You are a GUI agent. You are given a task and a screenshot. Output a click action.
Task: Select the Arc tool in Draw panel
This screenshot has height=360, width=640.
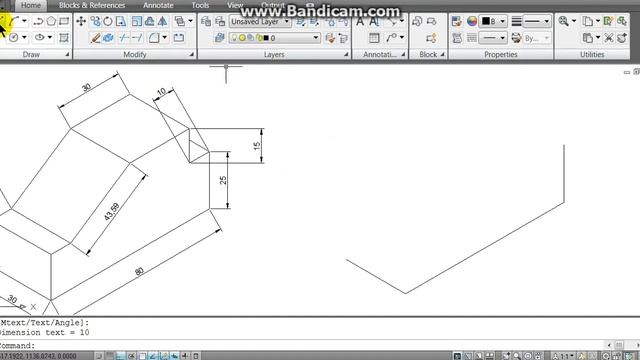14,21
